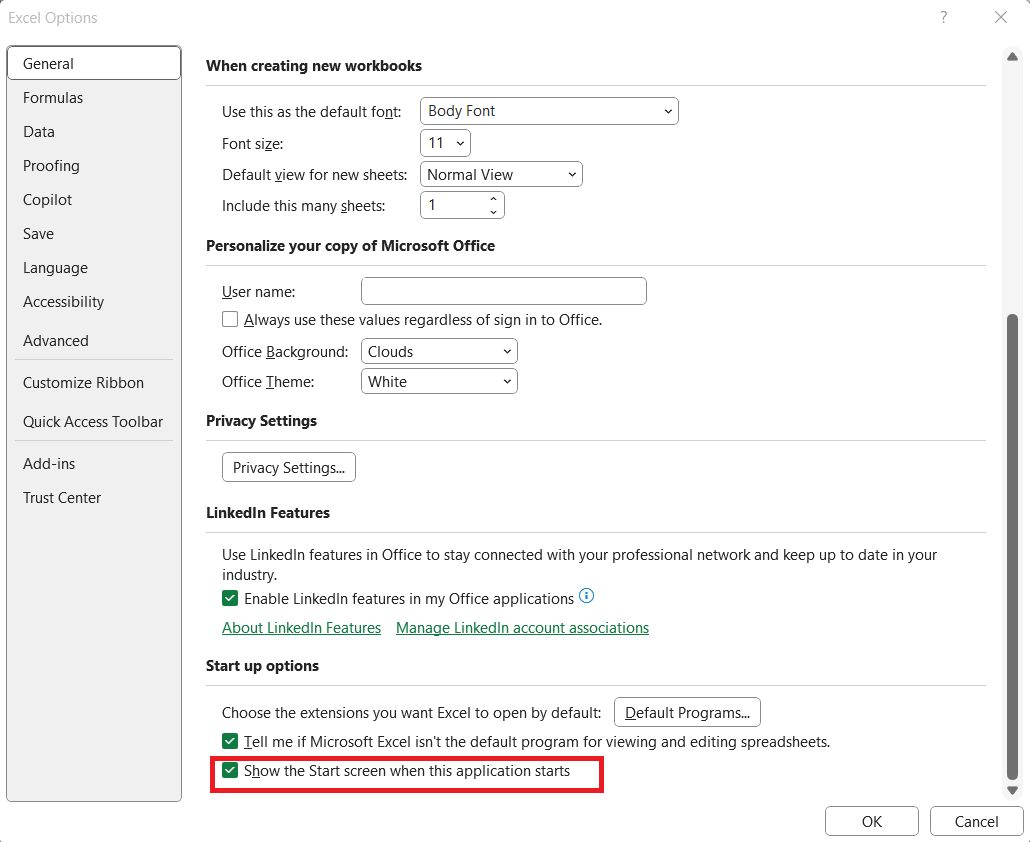
Task: Uncheck Show the Start screen option
Action: coord(230,770)
